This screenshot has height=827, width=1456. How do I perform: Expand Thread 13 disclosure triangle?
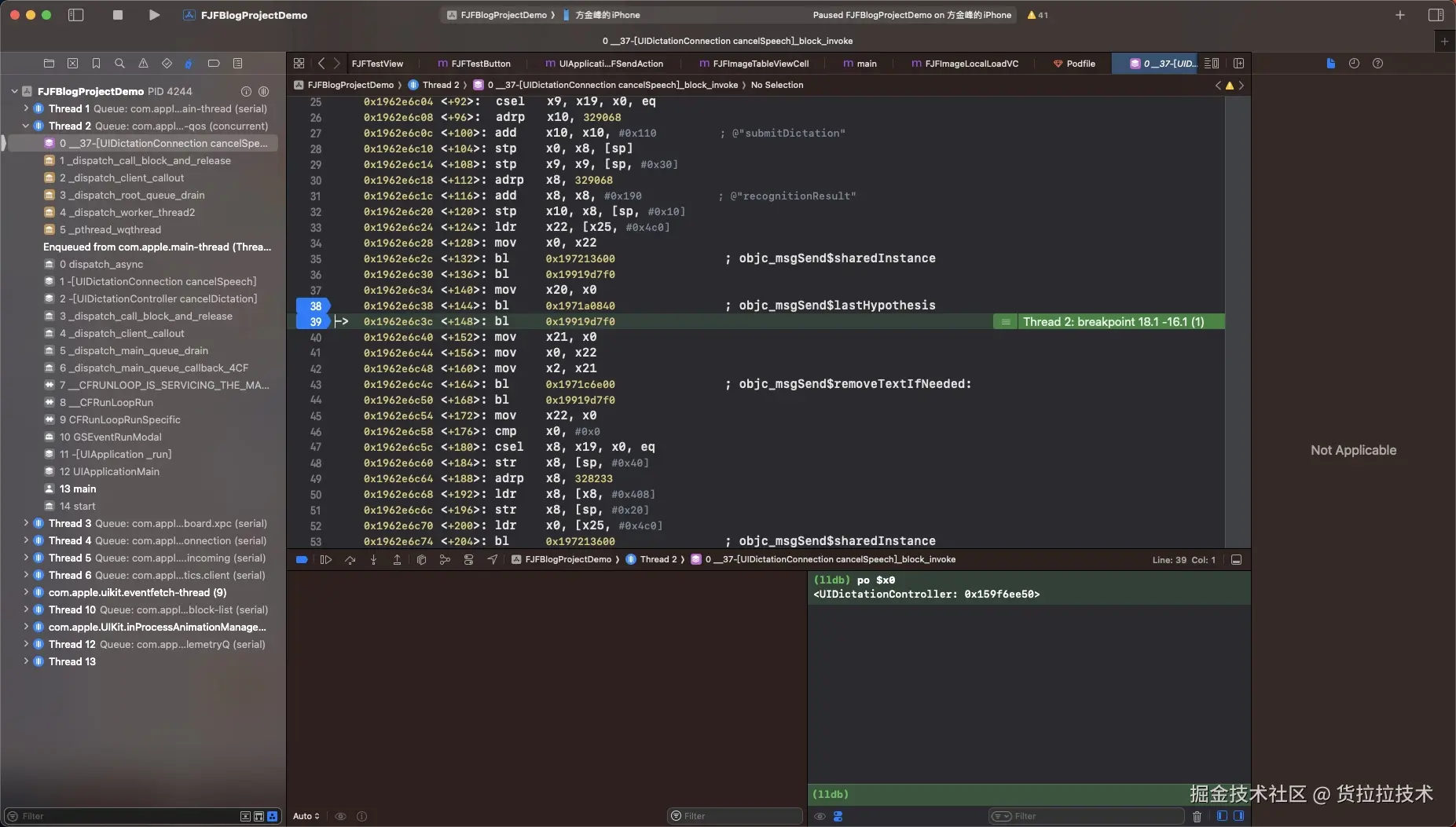click(26, 661)
